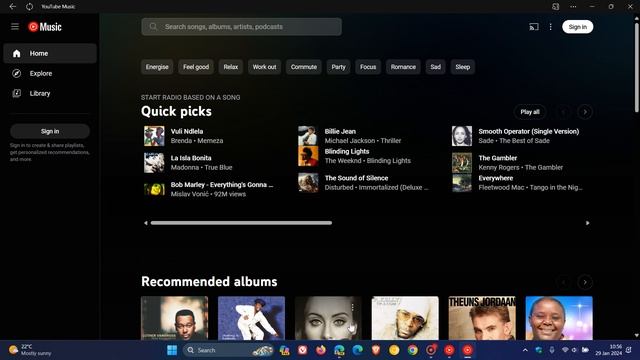Select the Feel good mood chip
Viewport: 640px width, 360px height.
(x=196, y=67)
